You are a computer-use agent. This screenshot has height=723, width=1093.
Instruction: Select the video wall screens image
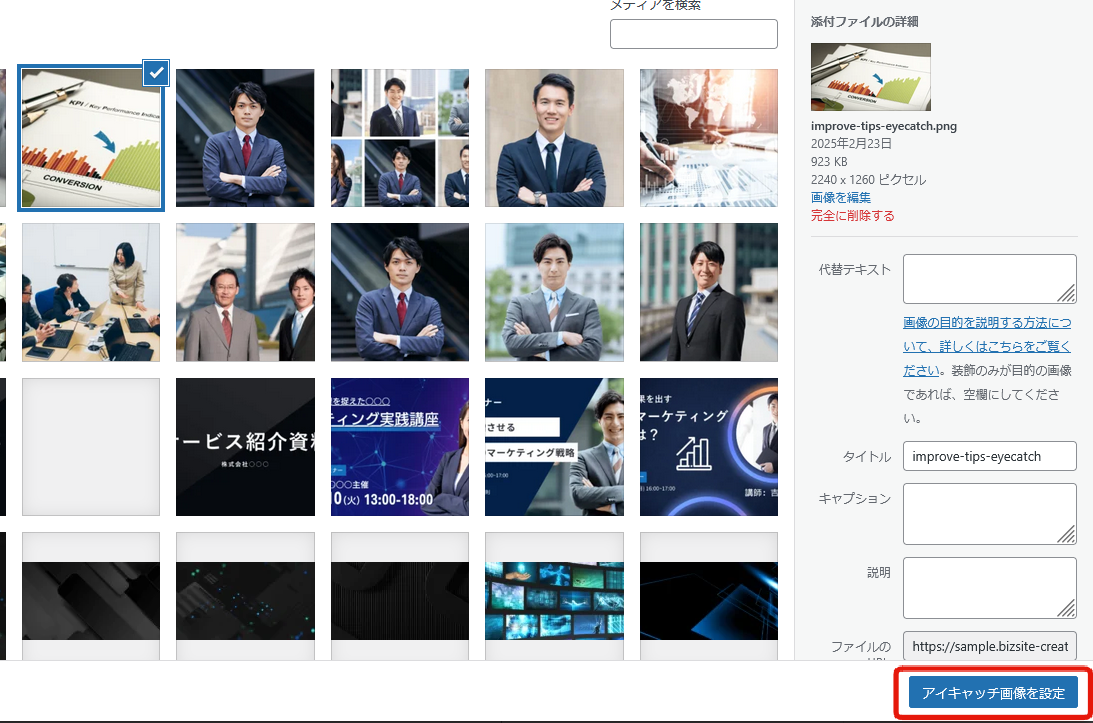554,597
